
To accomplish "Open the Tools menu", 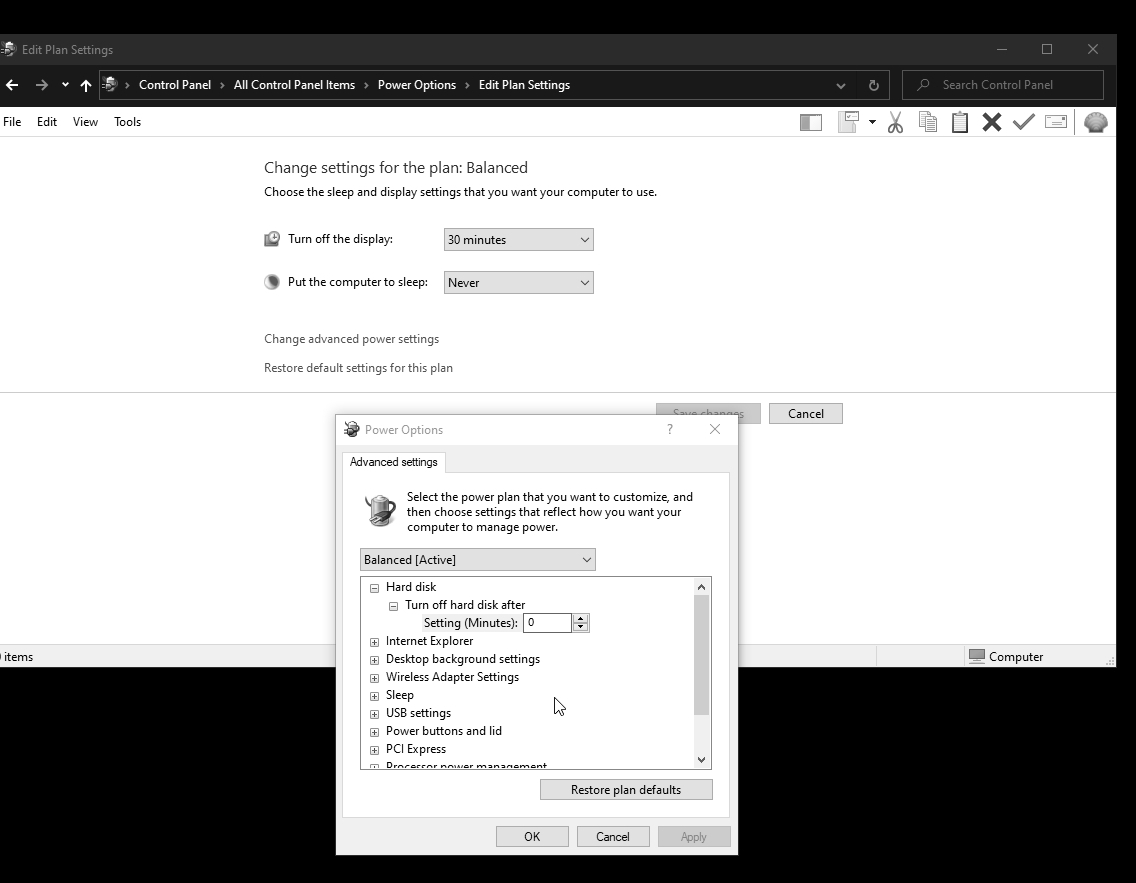I will coord(128,122).
